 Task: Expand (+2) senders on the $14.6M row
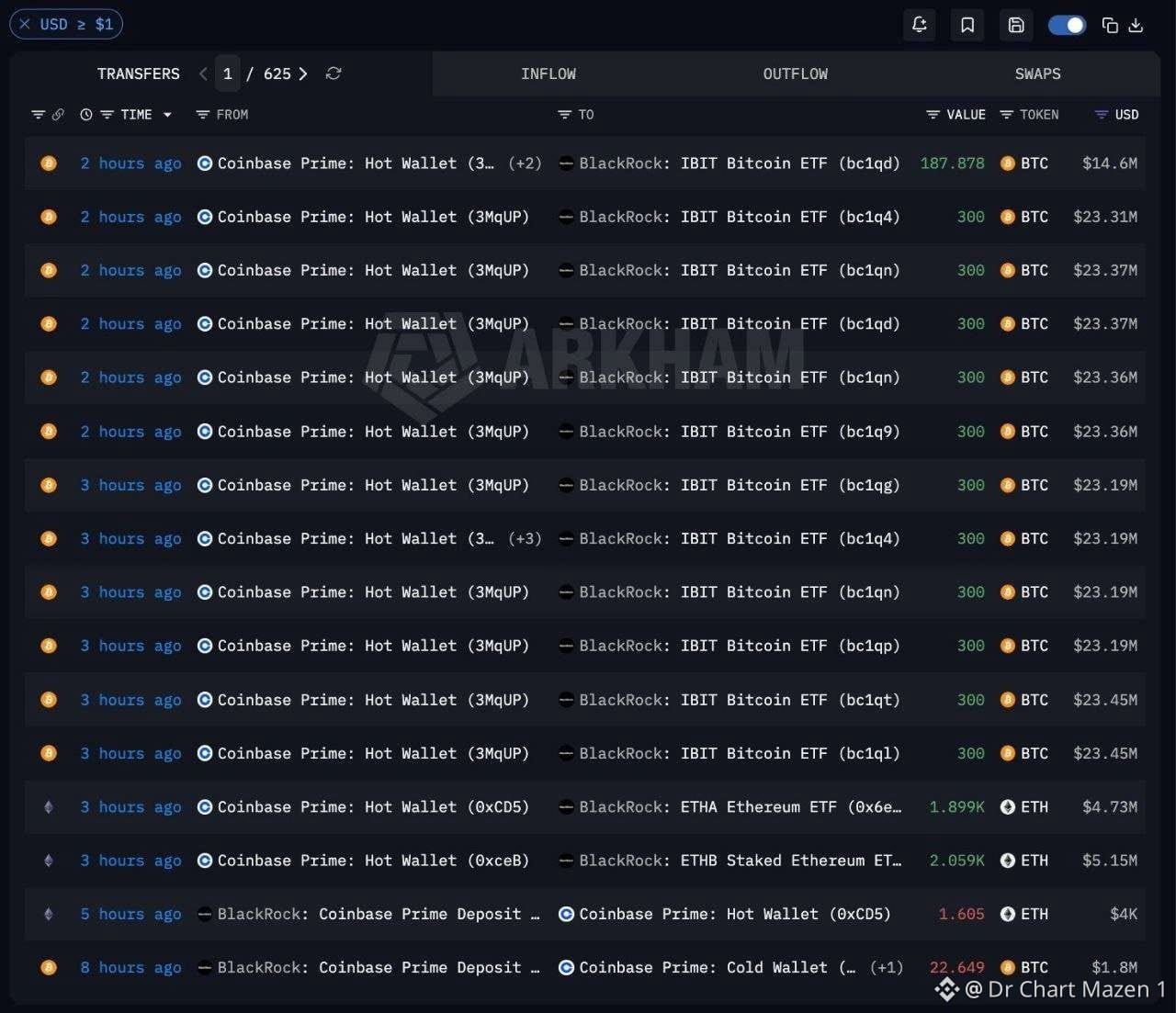point(525,163)
